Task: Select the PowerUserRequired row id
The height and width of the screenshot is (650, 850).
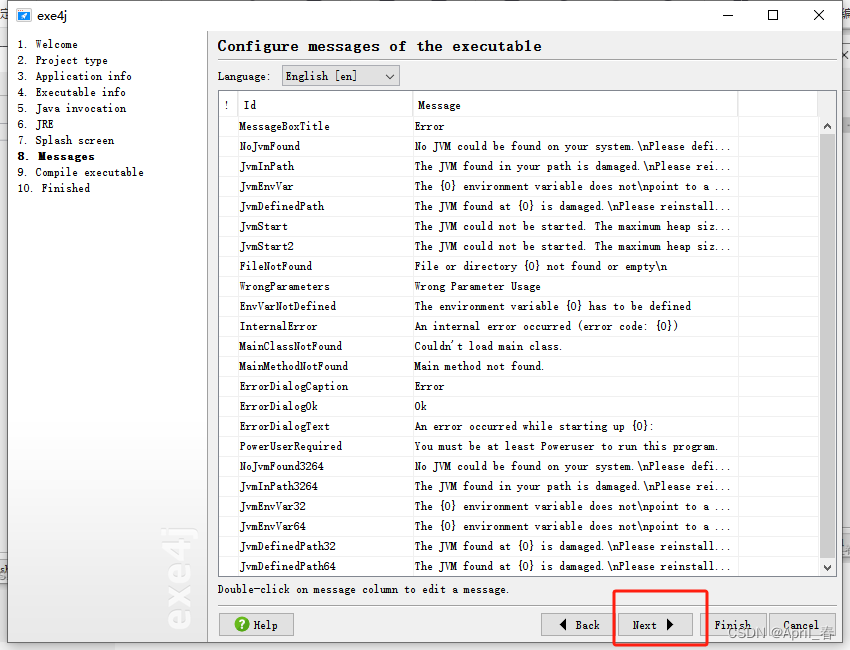Action: click(x=291, y=447)
